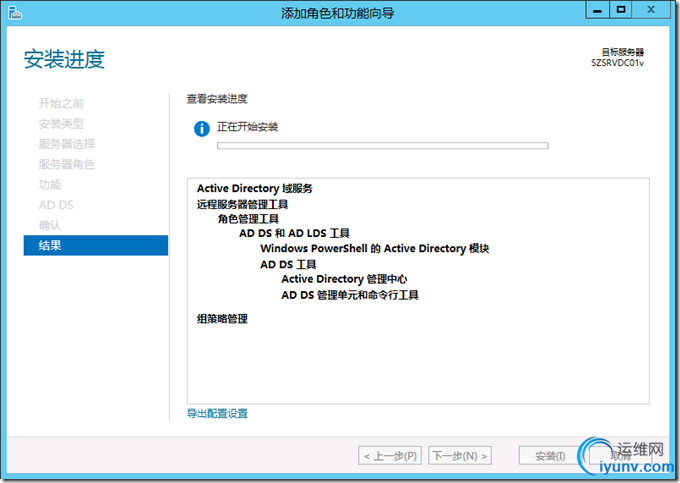
Task: Click the 正在开始安装 status text
Action: point(247,127)
